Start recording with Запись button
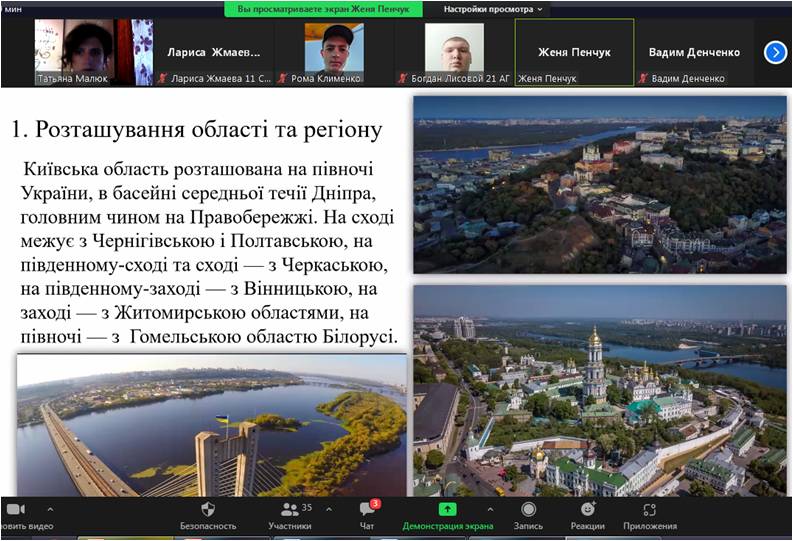This screenshot has height=541, width=793. pyautogui.click(x=528, y=516)
